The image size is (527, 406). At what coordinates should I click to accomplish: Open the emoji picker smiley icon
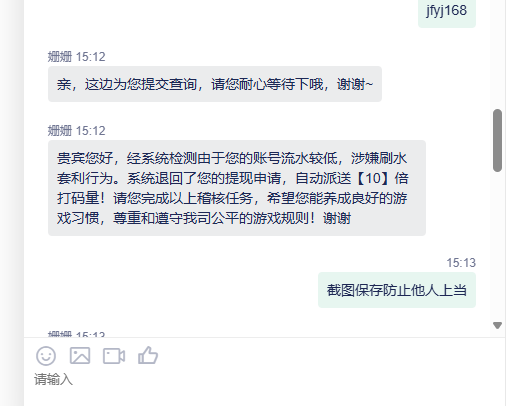coord(46,356)
